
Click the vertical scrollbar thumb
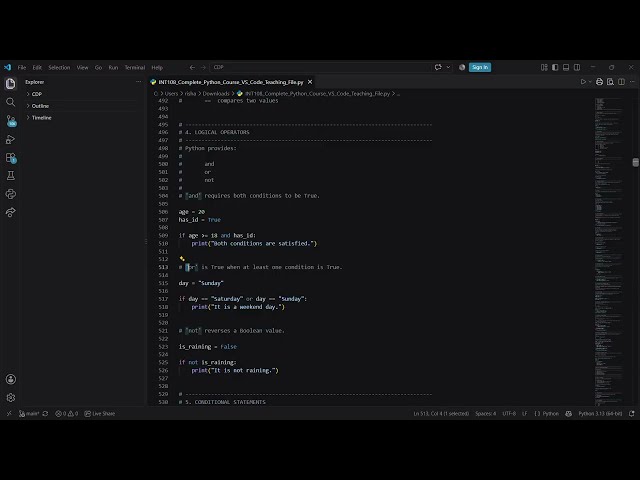[x=636, y=162]
